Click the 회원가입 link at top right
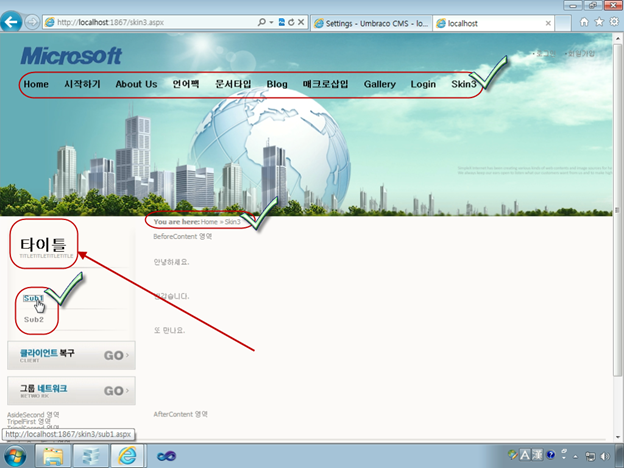624x468 pixels. [580, 53]
